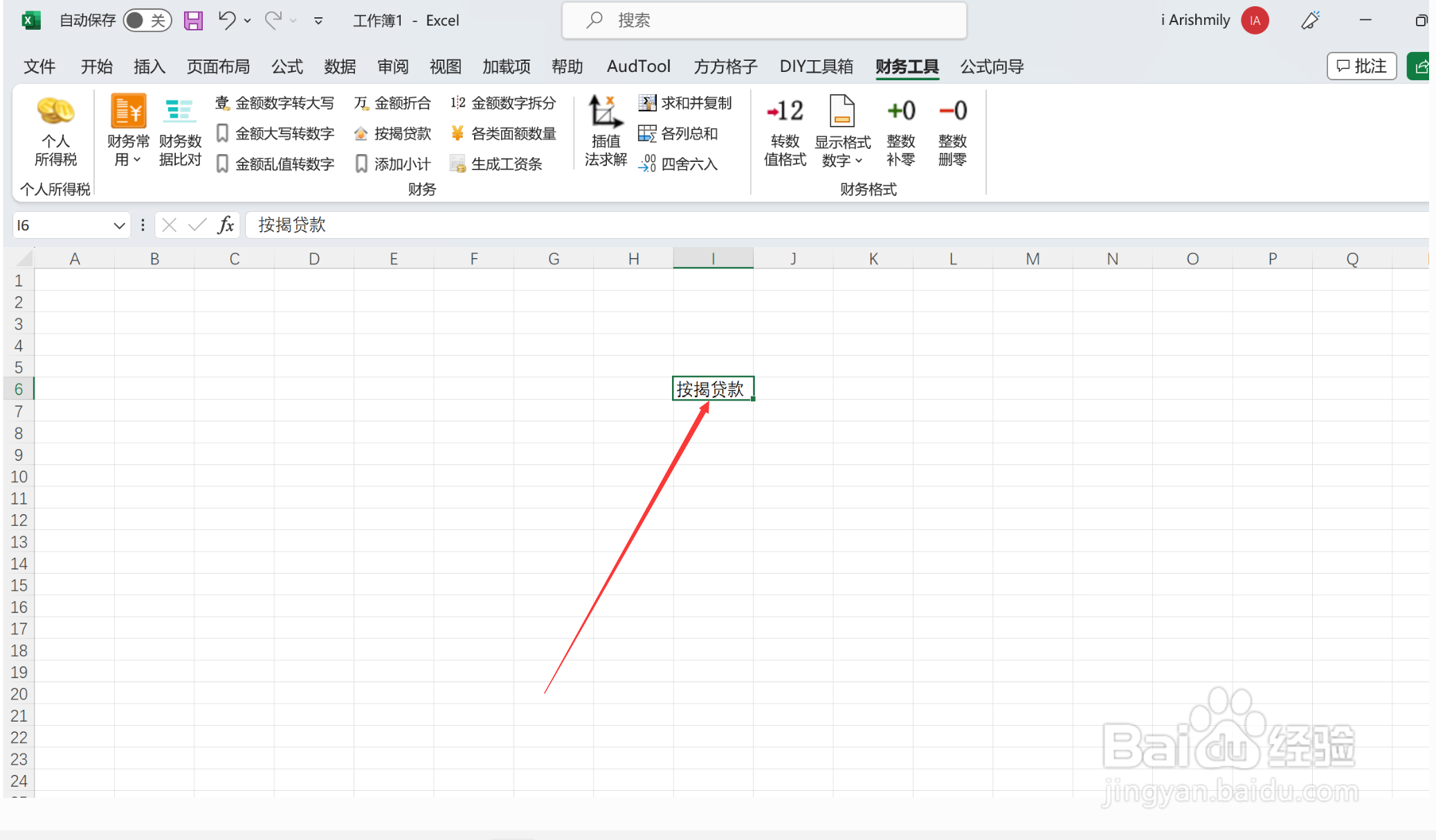Image resolution: width=1436 pixels, height=840 pixels.
Task: Run 金额大写转数字 conversion
Action: click(275, 134)
